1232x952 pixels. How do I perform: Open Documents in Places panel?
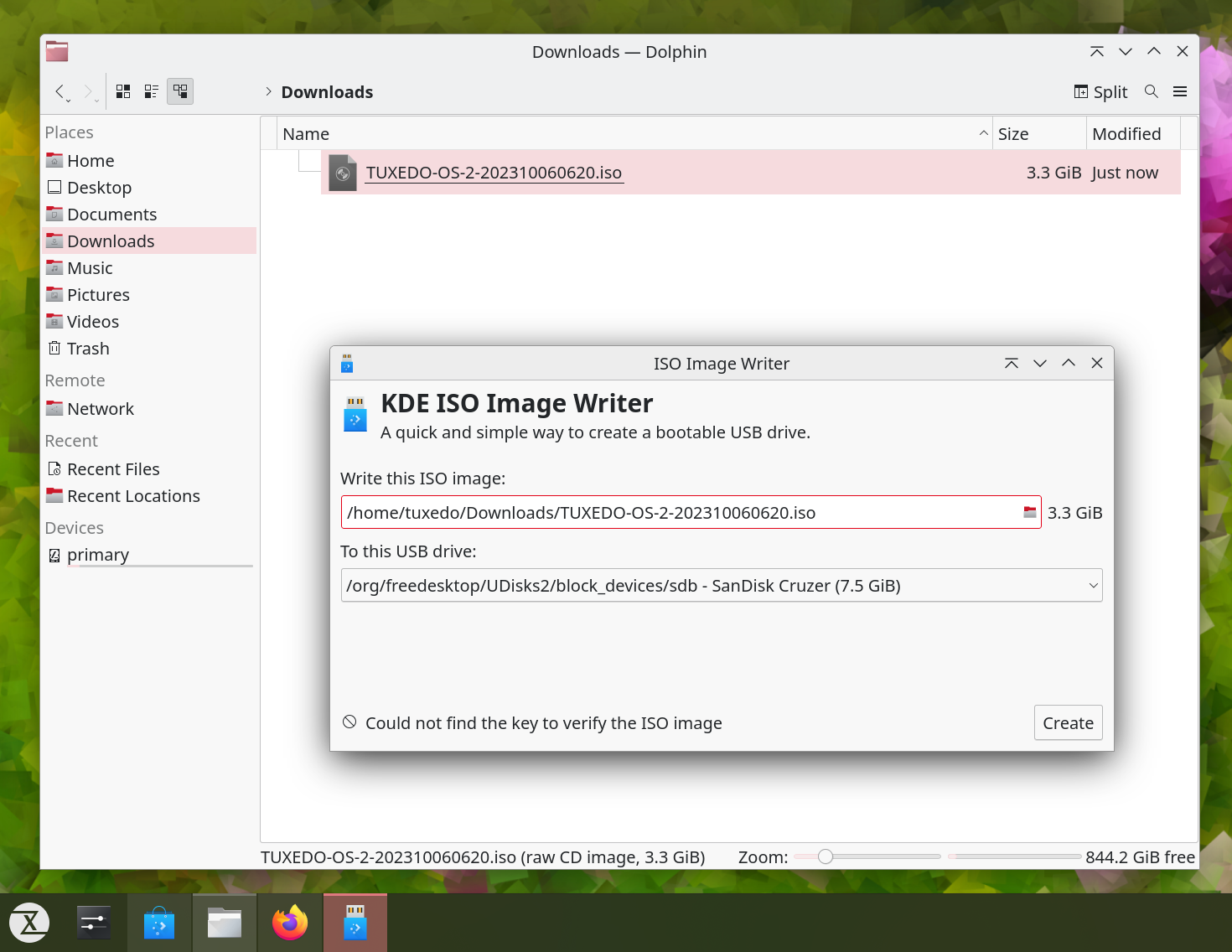[x=149, y=215]
